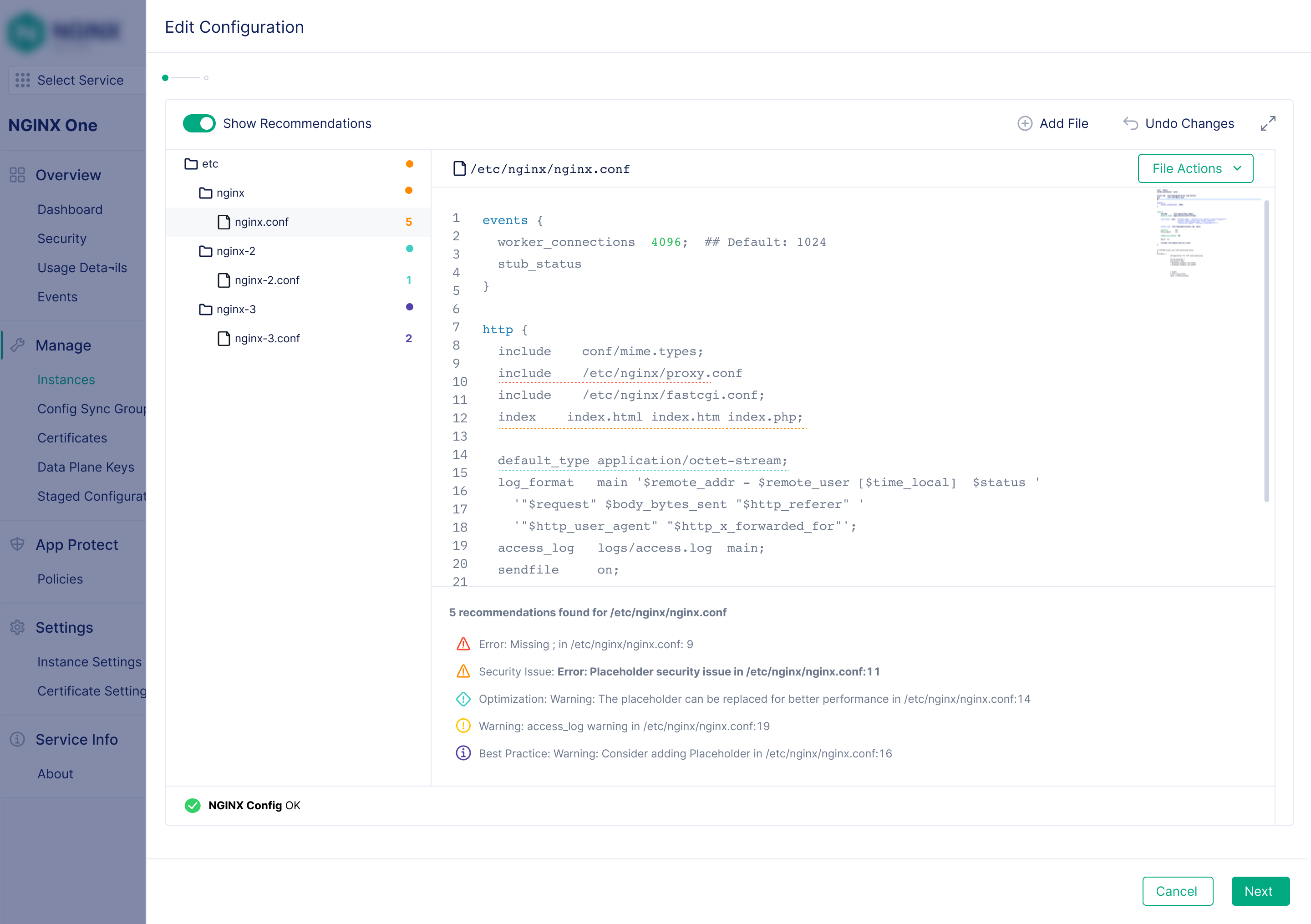Open Certificates in the Manage menu
The image size is (1311, 924).
(x=72, y=438)
